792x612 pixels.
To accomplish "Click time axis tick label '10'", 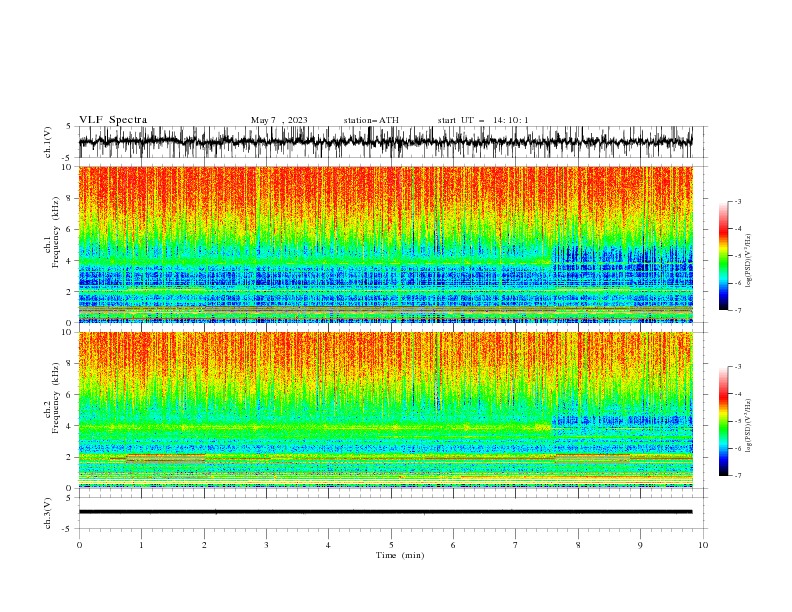I will [x=703, y=545].
